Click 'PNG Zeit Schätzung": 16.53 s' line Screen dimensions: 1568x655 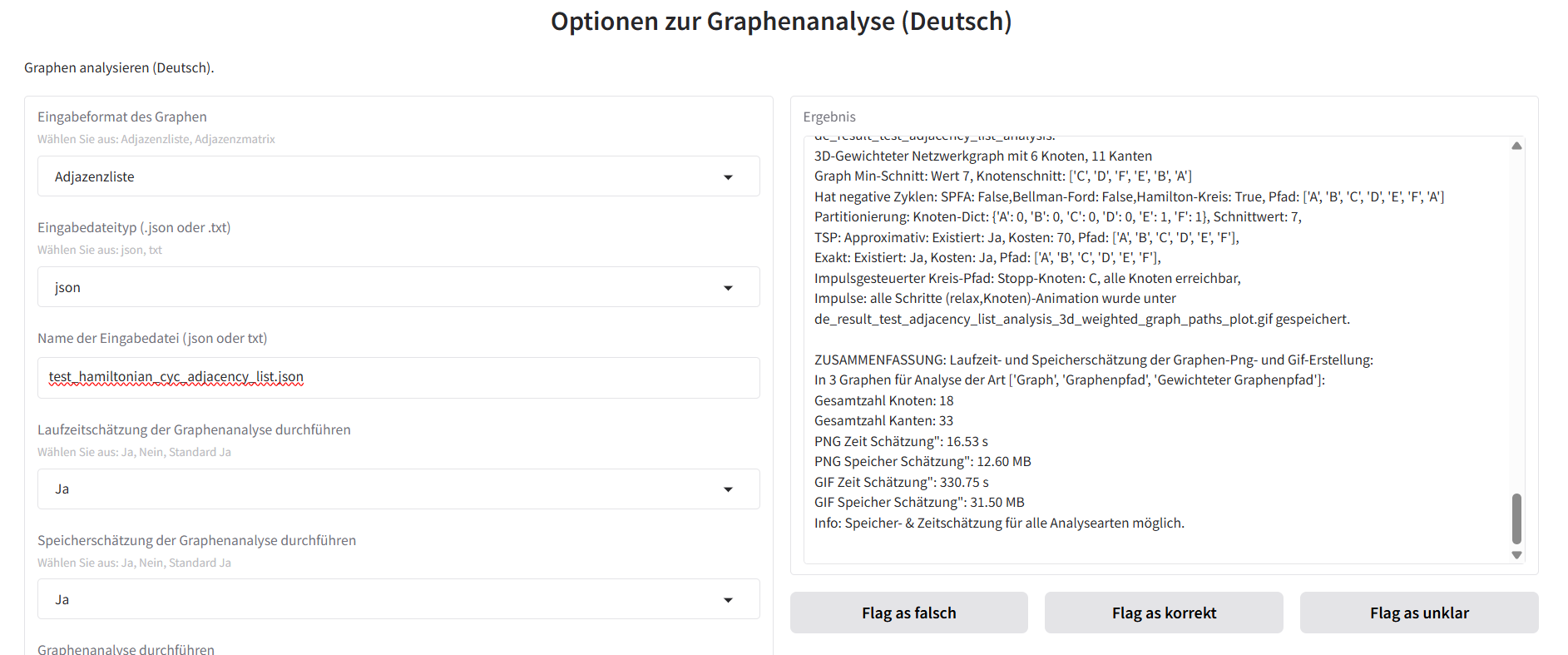901,441
